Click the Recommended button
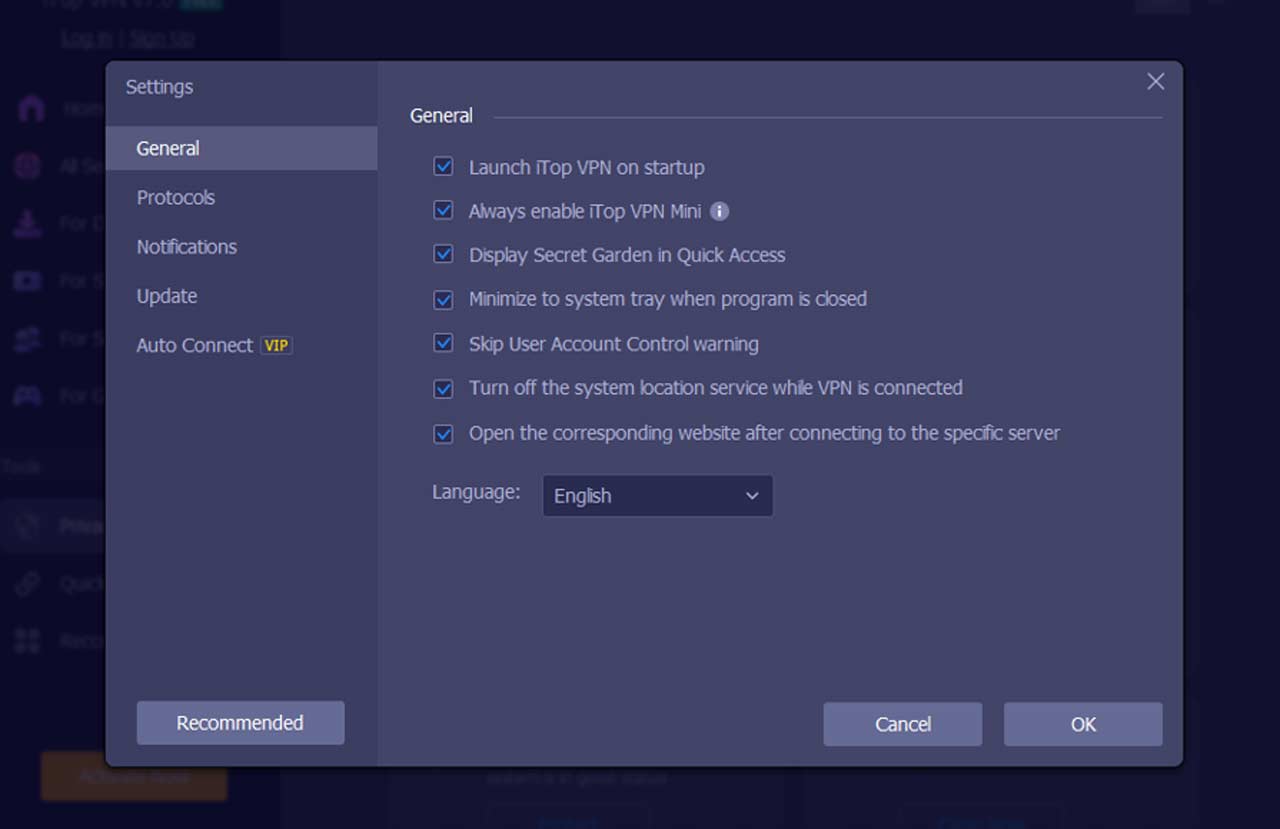Screen dimensions: 1280x829 240,722
